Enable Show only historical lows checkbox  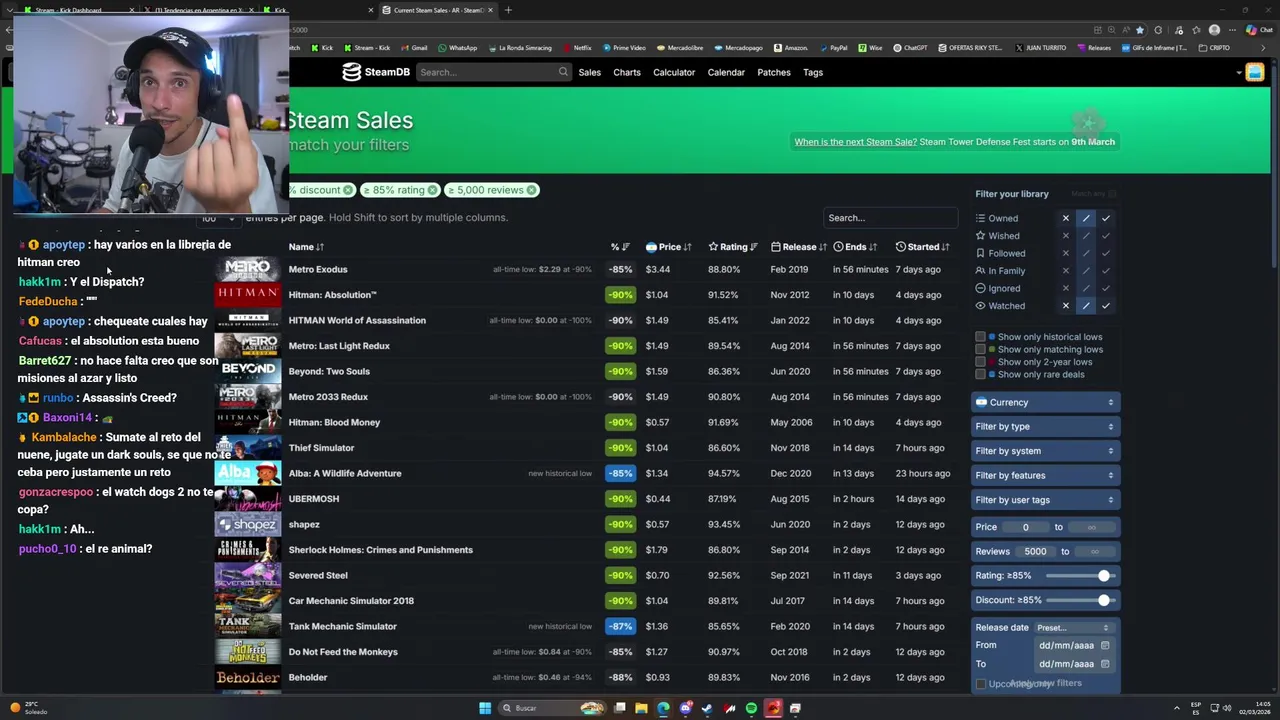tap(980, 337)
